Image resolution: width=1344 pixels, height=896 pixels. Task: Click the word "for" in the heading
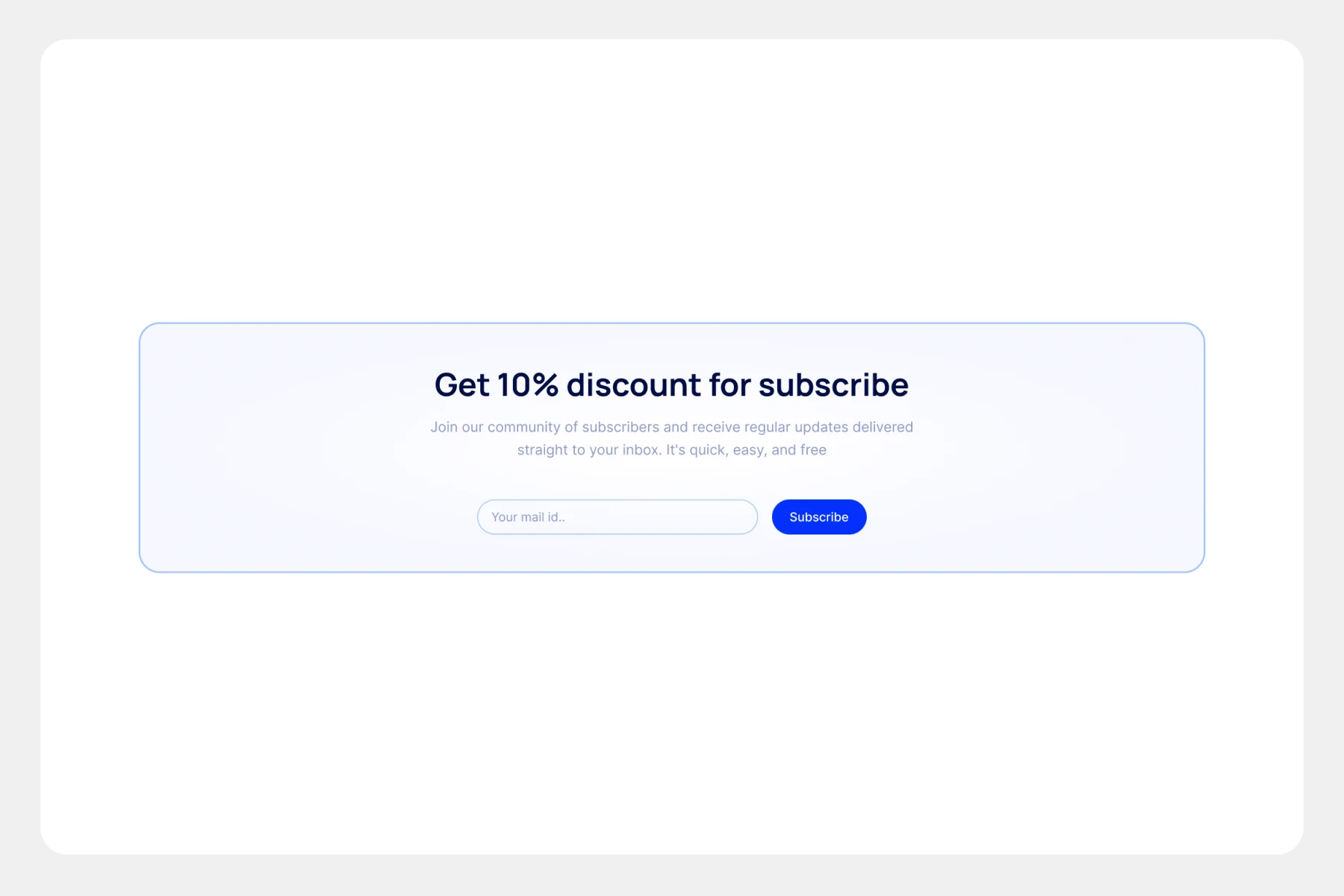[x=729, y=385]
